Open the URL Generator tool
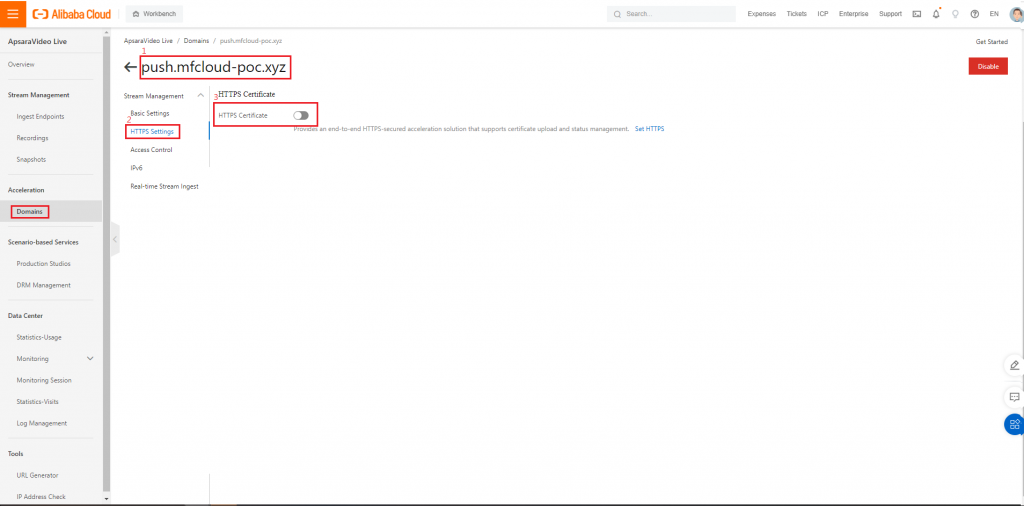Screen dimensions: 1024x506 (37, 475)
